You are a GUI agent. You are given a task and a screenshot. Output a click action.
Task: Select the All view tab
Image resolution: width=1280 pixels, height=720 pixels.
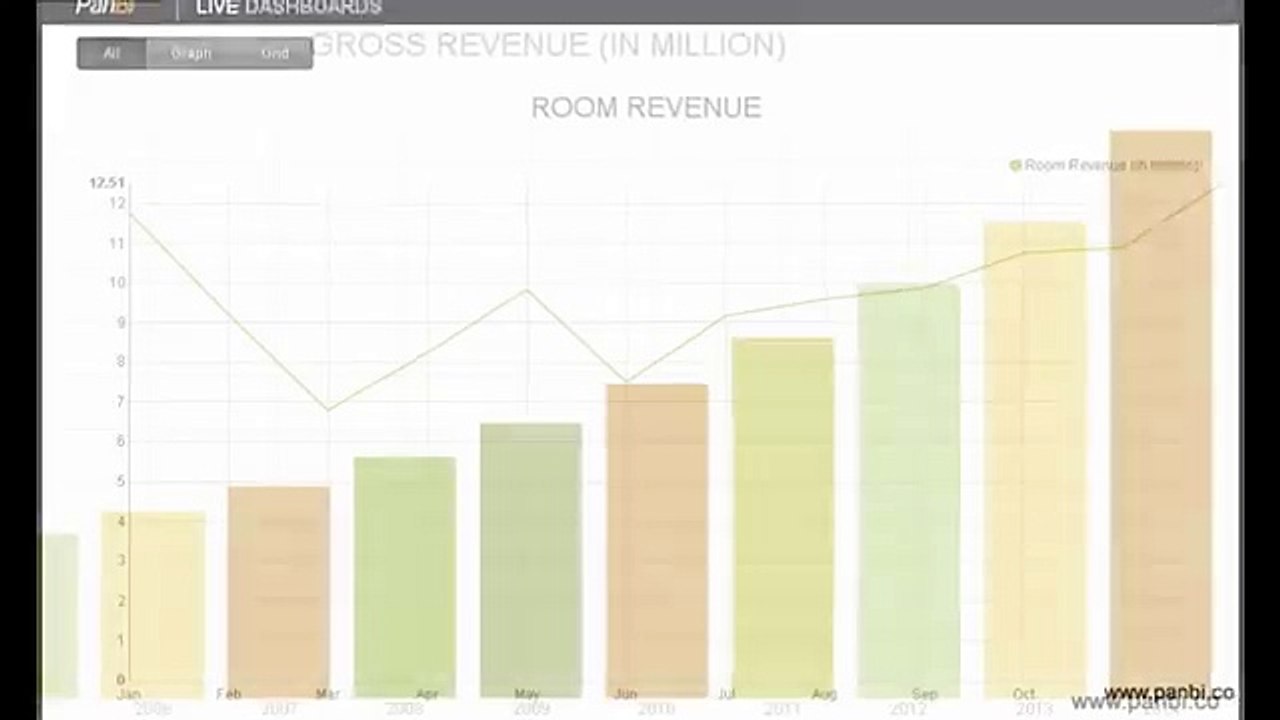coord(111,53)
